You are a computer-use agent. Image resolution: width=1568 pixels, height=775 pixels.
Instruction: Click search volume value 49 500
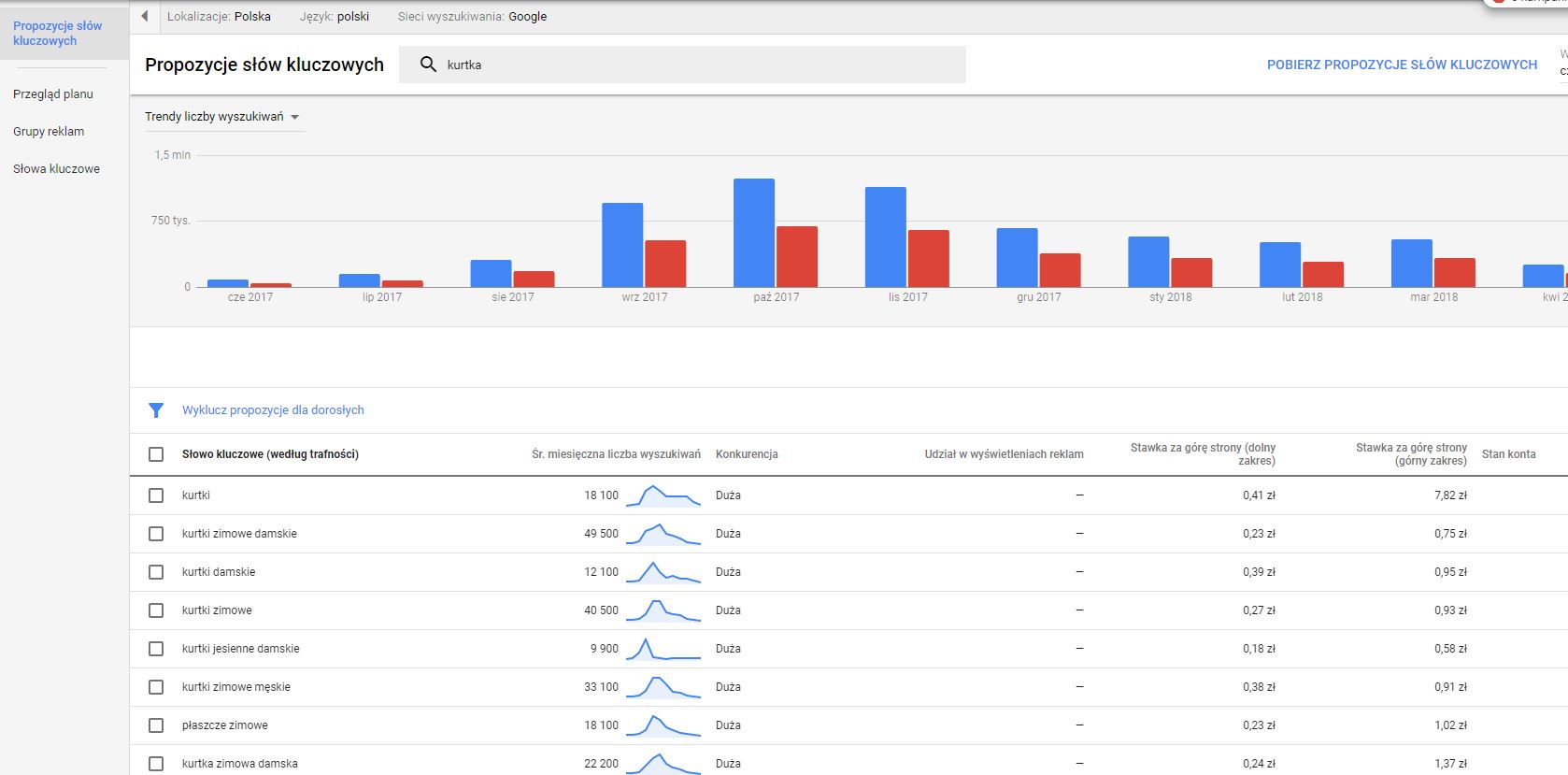601,534
